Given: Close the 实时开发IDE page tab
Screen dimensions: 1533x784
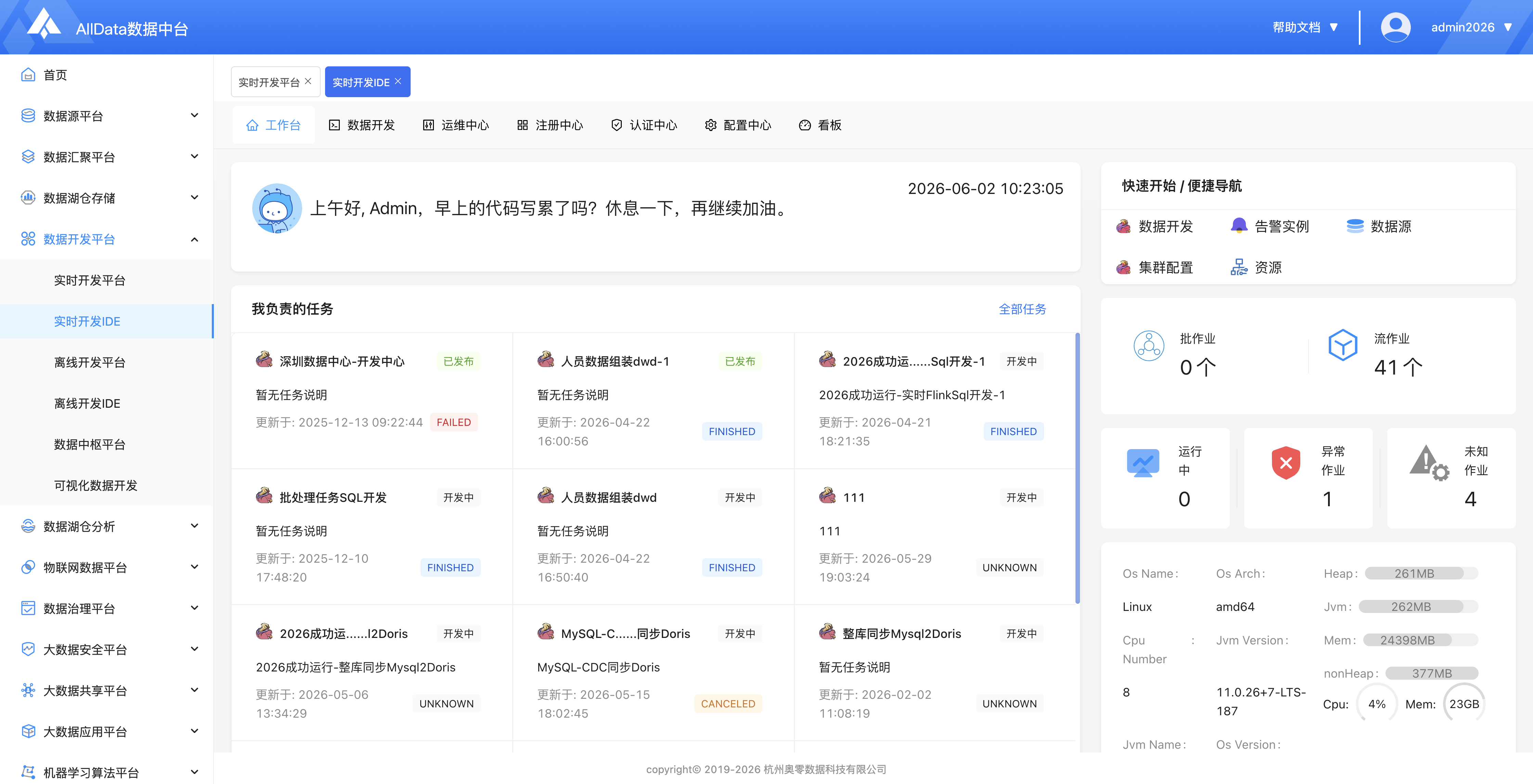Looking at the screenshot, I should (x=398, y=81).
